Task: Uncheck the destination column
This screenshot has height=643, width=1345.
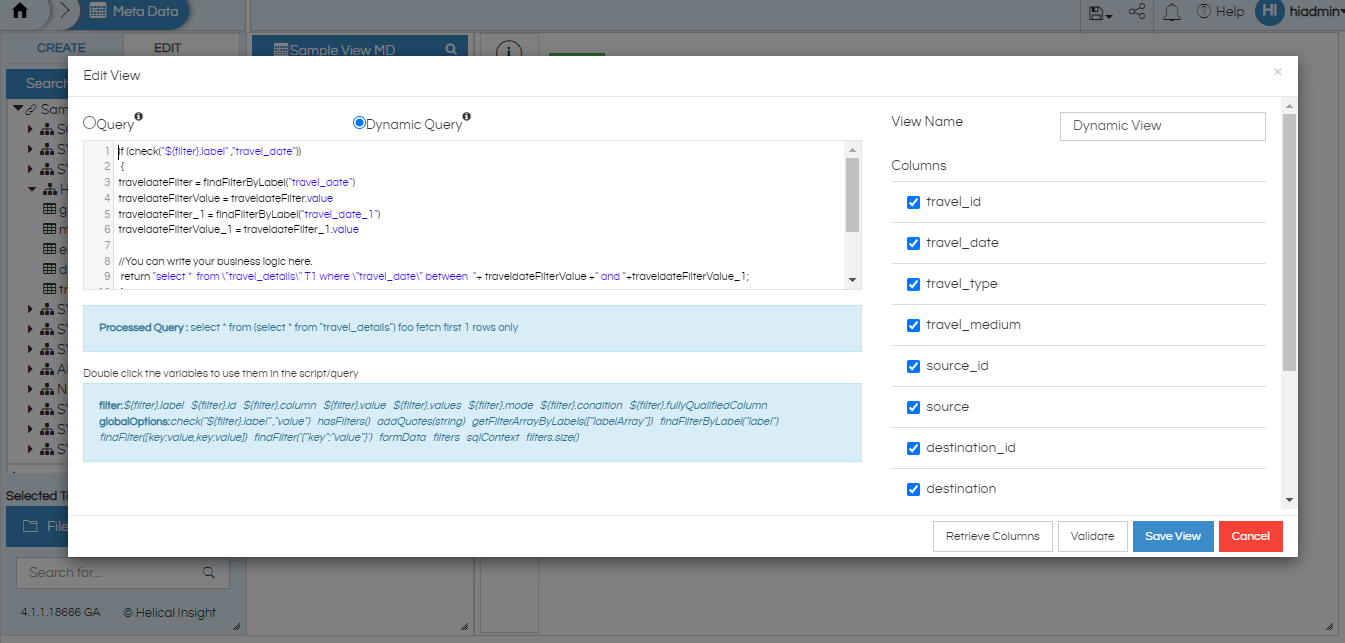Action: point(913,489)
